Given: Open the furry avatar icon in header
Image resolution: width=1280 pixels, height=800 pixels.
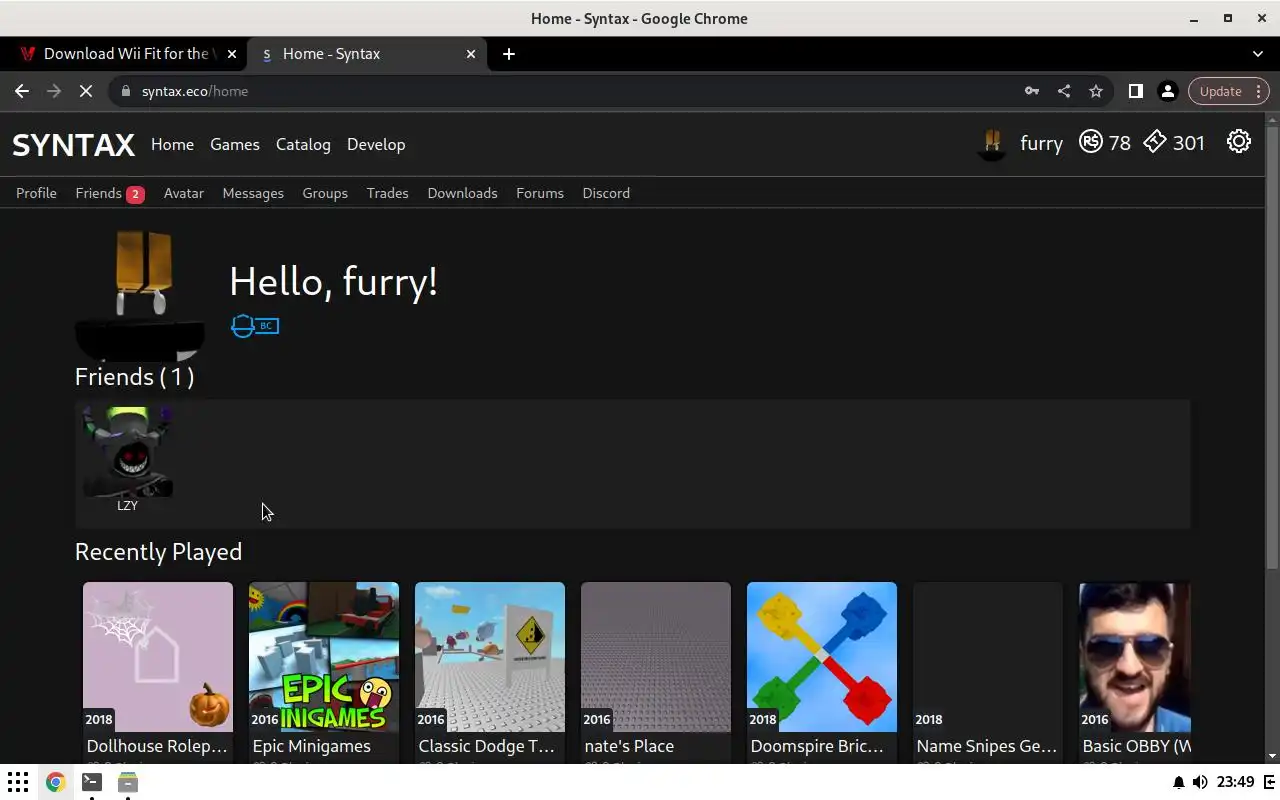Looking at the screenshot, I should point(992,143).
